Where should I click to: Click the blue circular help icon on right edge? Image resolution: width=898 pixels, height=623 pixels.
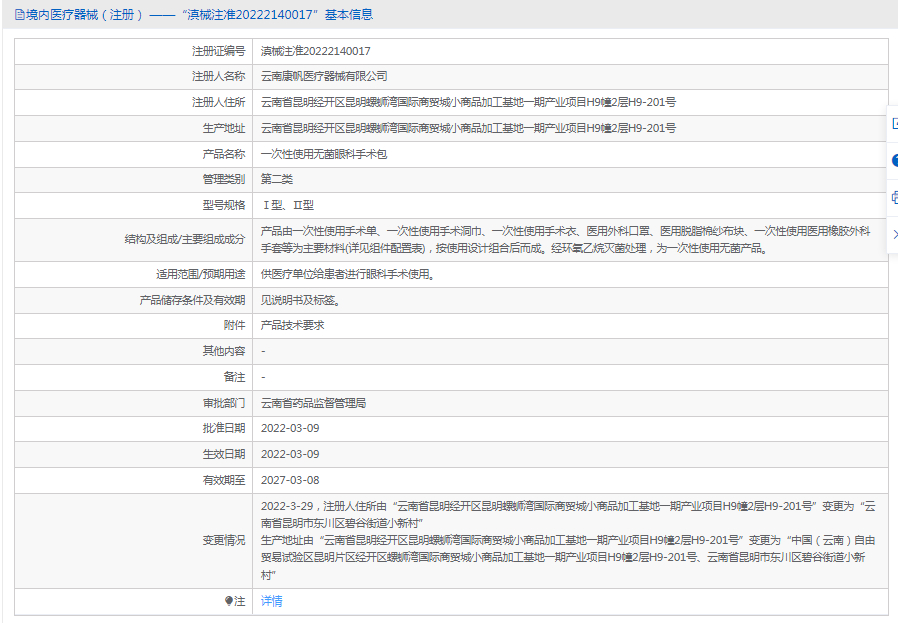[894, 160]
